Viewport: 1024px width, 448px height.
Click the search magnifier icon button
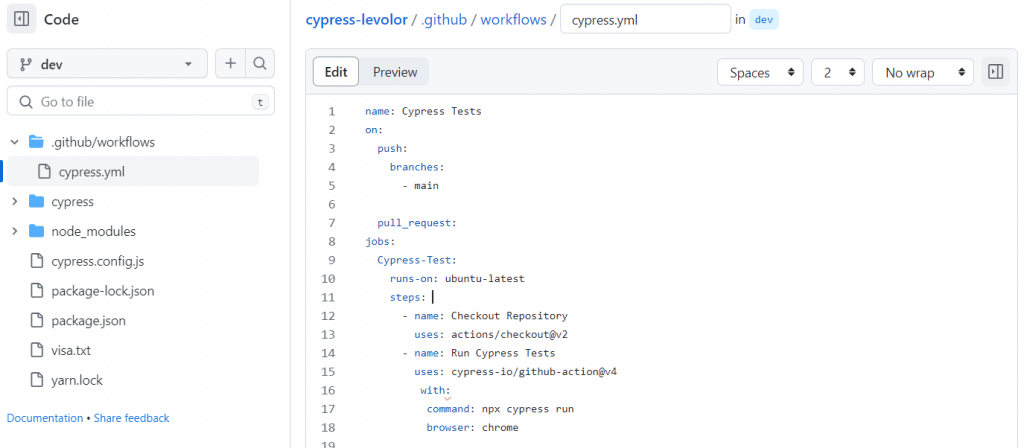tap(260, 64)
